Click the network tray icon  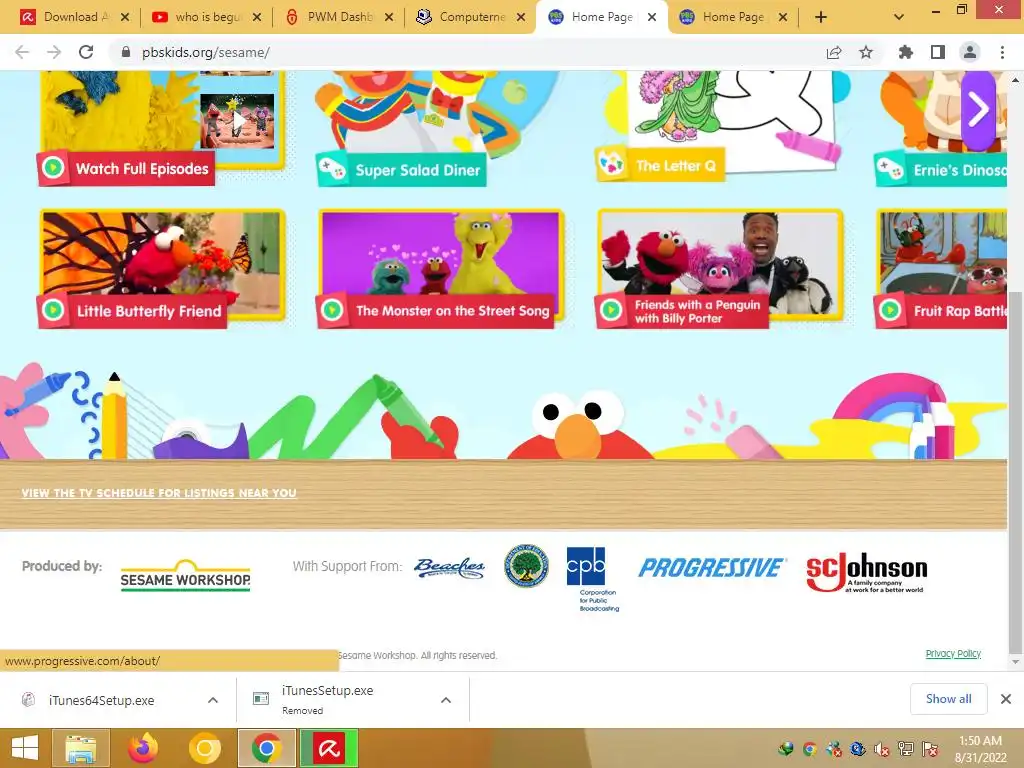coord(906,749)
